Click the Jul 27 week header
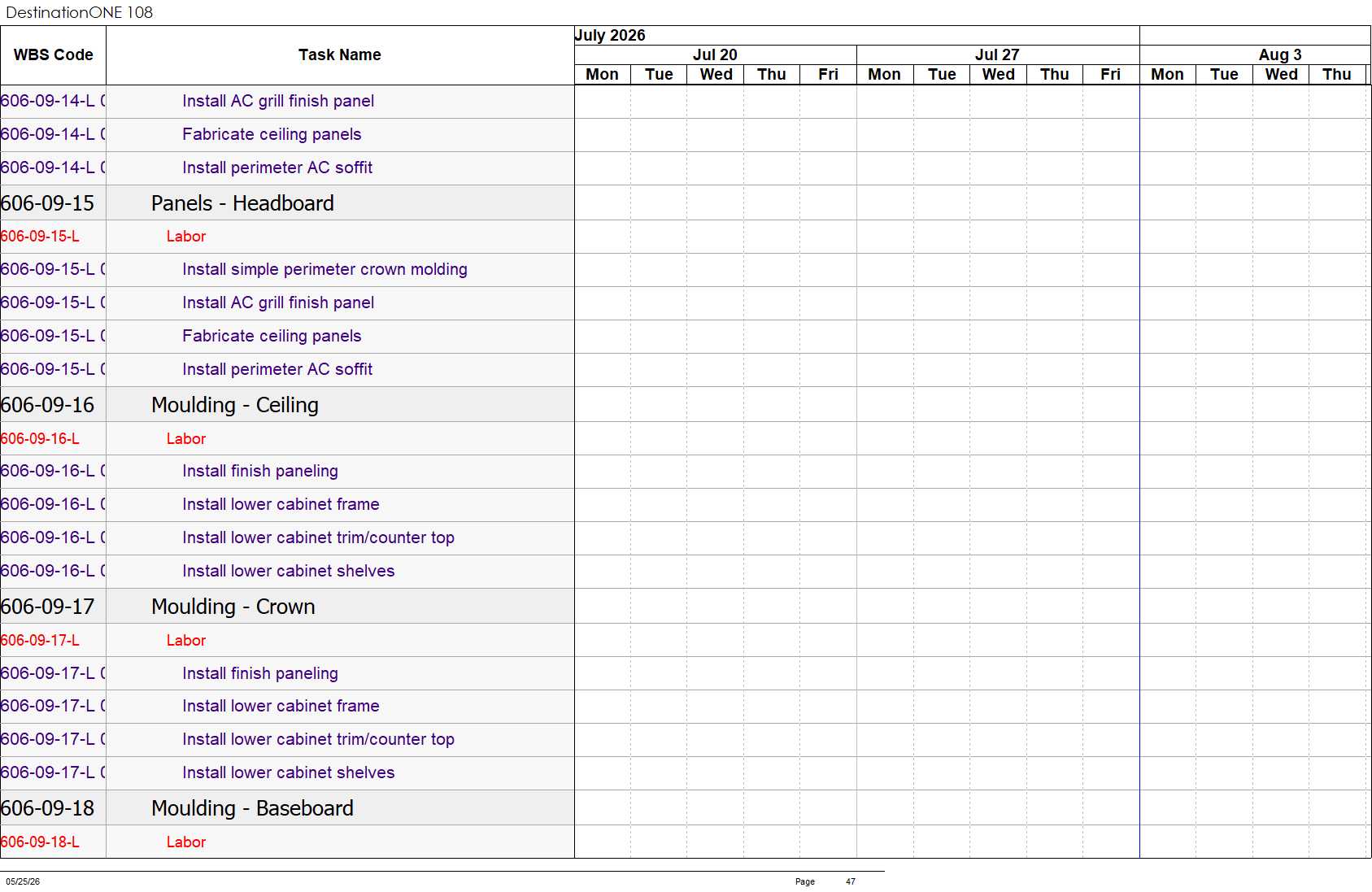The height and width of the screenshot is (892, 1372). 997,54
